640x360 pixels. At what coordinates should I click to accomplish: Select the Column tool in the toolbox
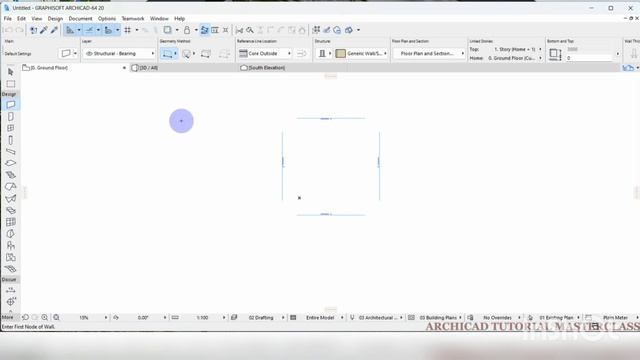(x=11, y=140)
